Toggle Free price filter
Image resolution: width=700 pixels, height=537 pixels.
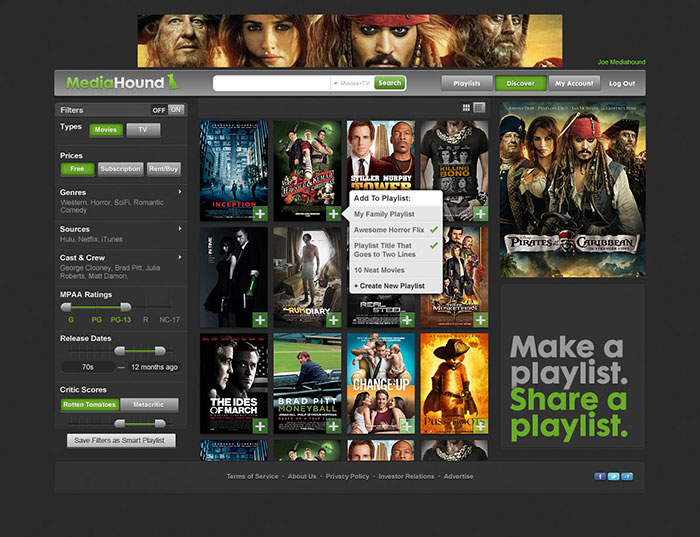[x=77, y=169]
